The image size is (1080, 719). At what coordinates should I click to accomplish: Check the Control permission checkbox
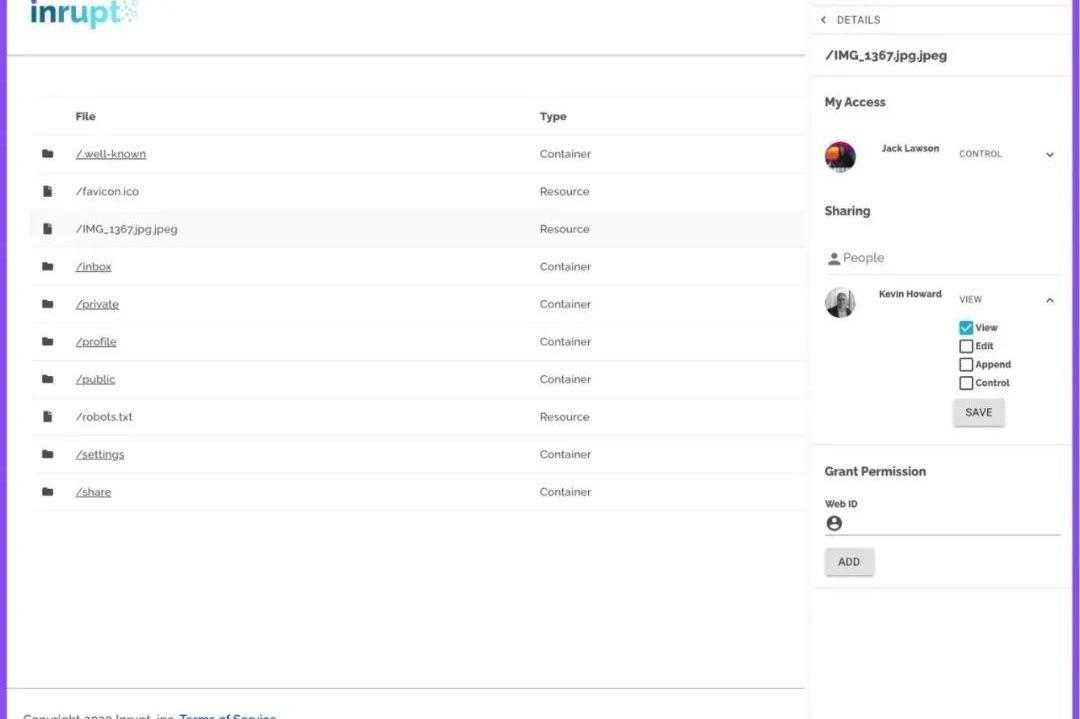[966, 383]
